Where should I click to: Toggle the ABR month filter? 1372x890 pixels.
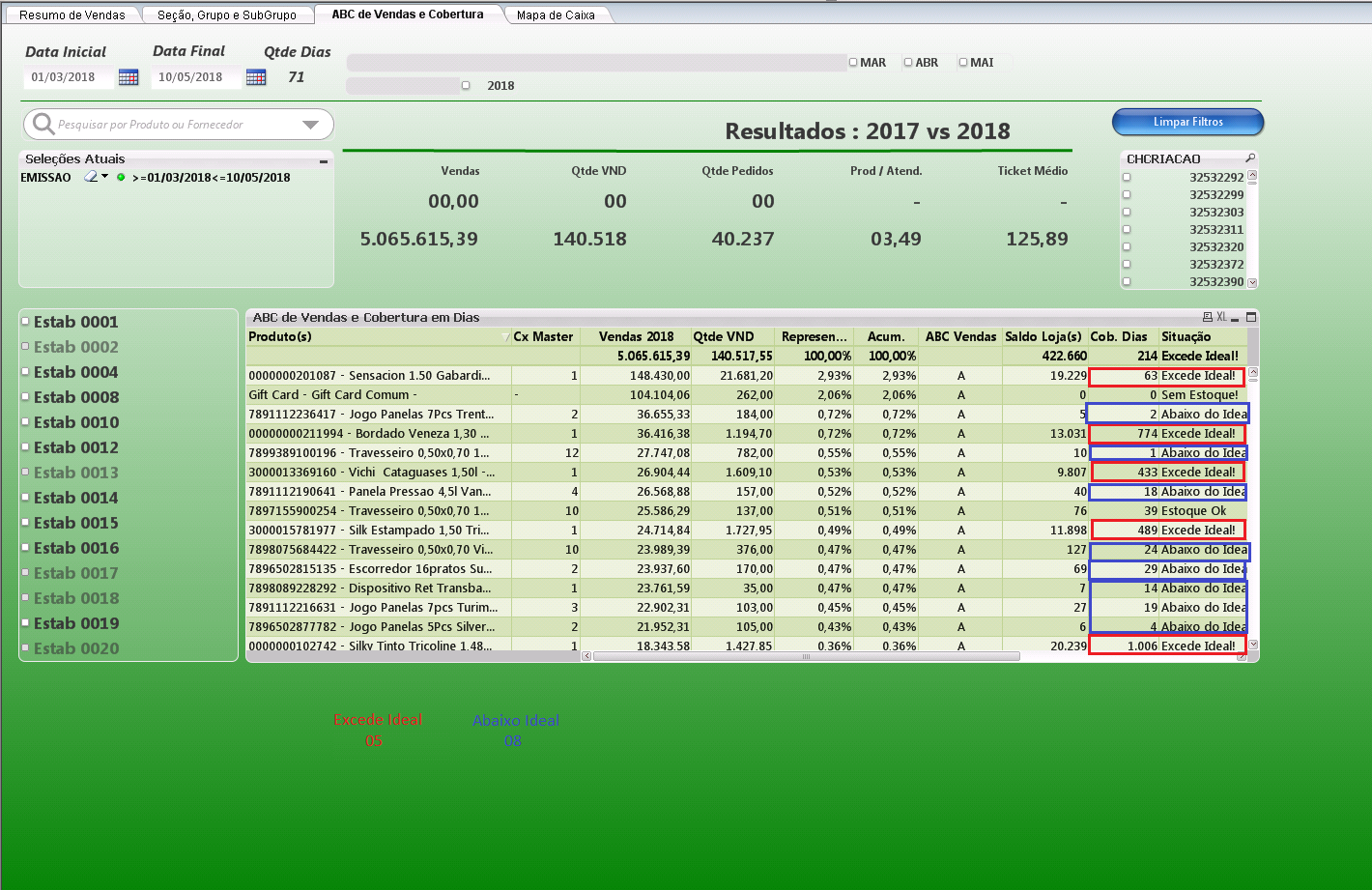908,63
